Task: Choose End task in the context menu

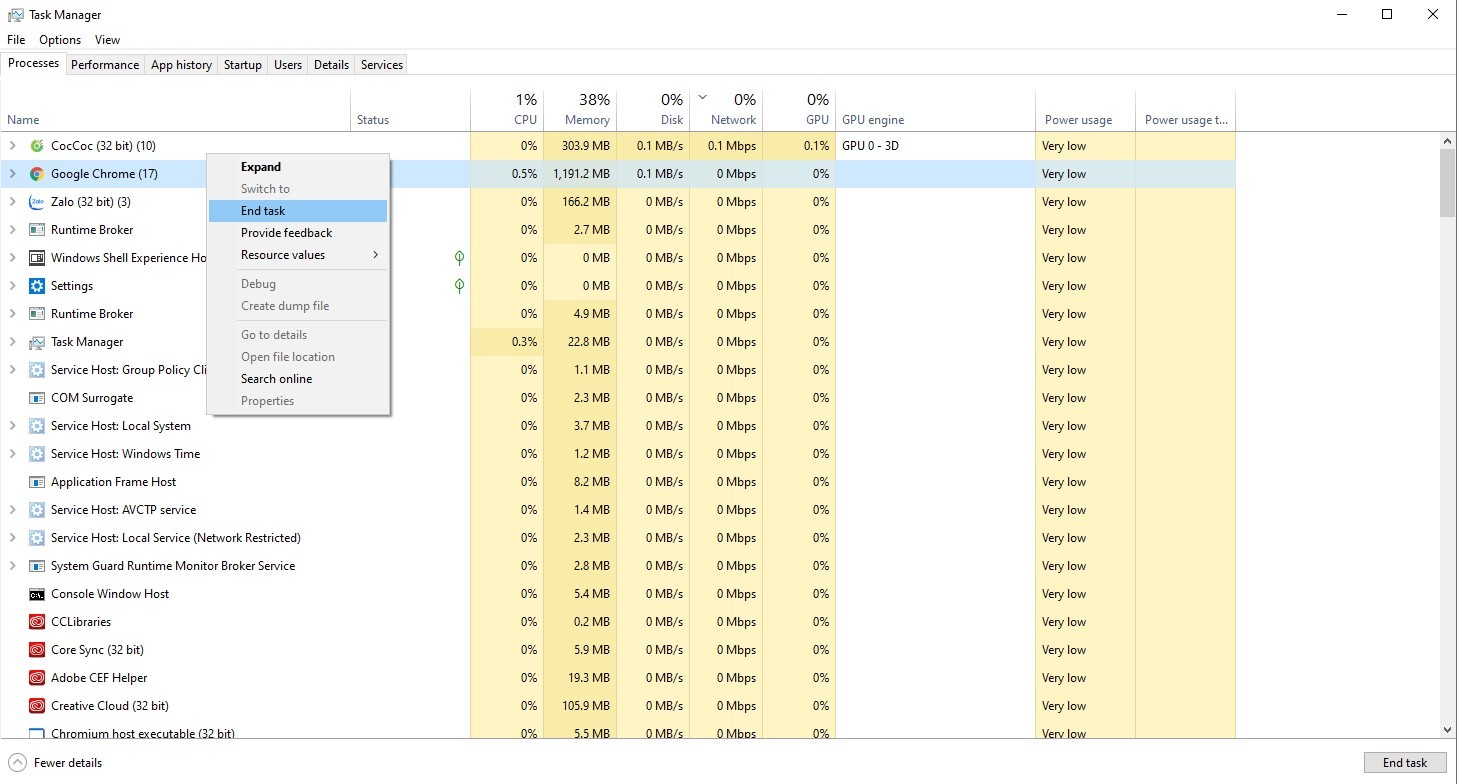Action: tap(297, 211)
